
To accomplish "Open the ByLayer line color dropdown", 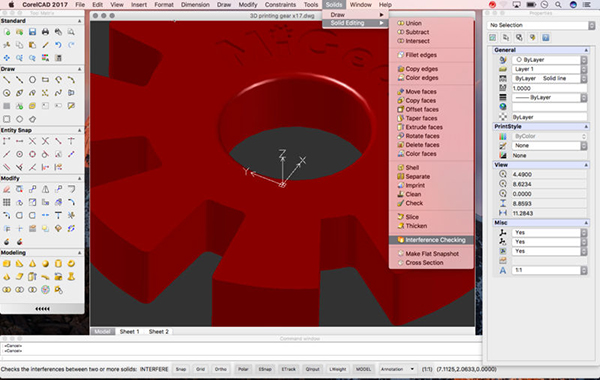I will [549, 60].
